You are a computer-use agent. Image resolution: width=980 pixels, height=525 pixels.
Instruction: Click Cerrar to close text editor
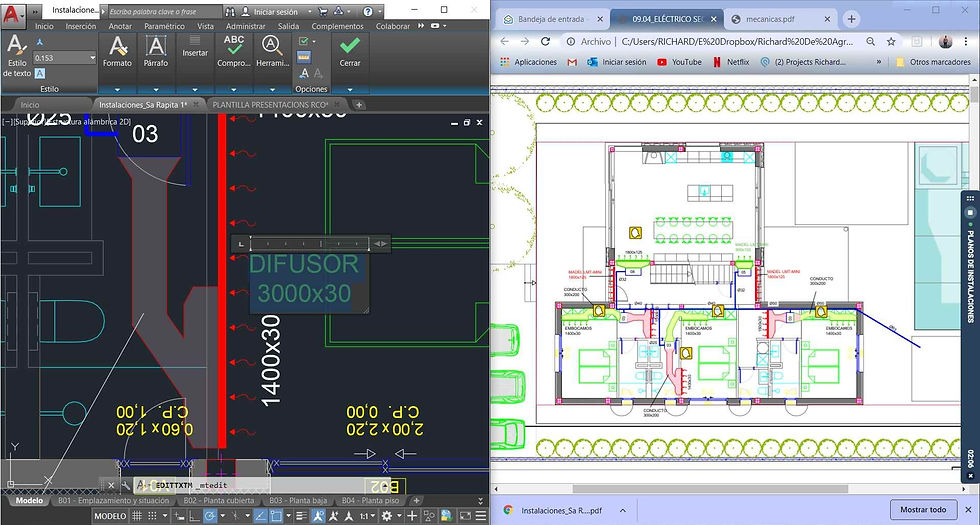tap(350, 52)
